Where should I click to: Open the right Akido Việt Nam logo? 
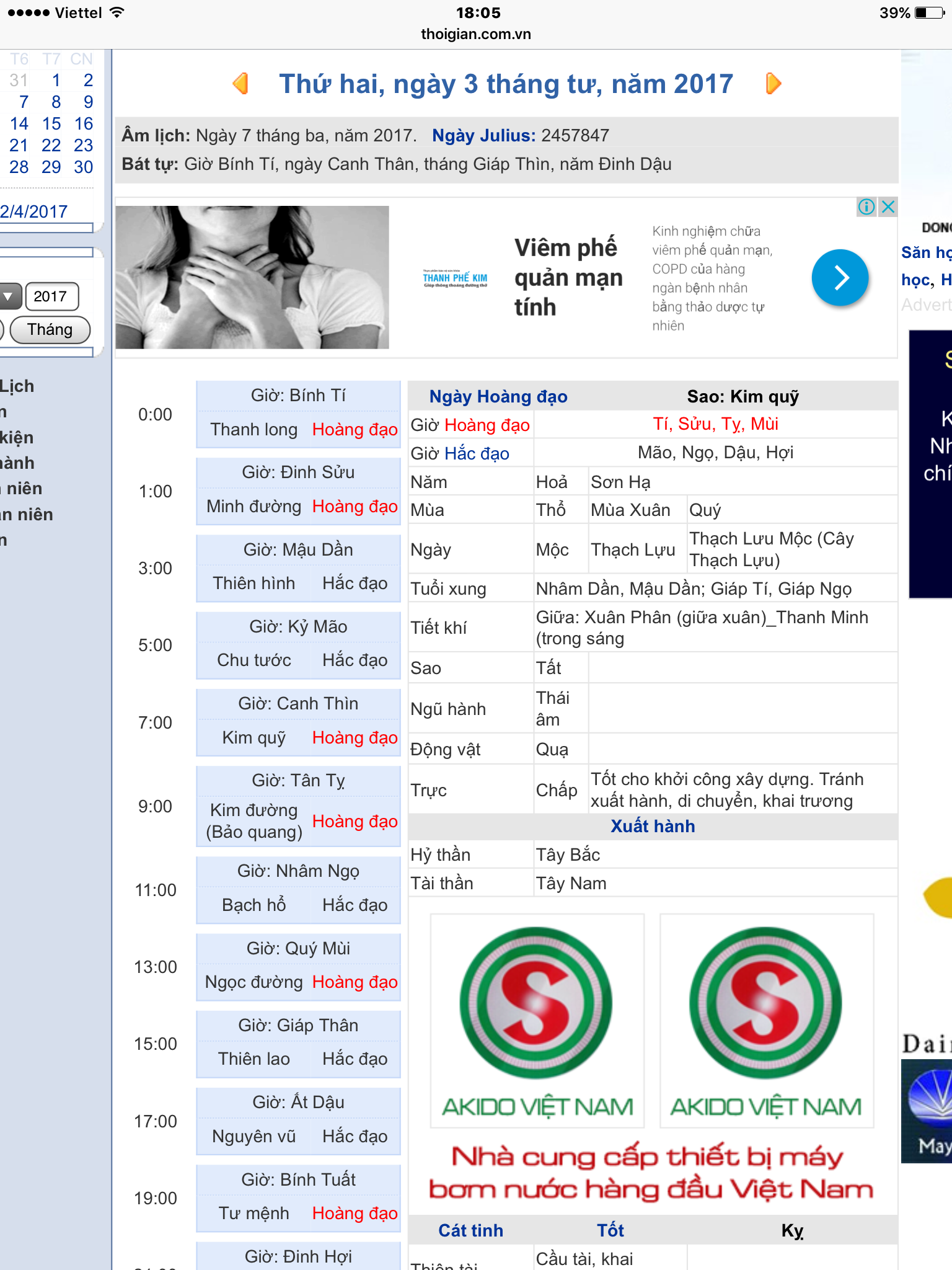click(766, 1020)
